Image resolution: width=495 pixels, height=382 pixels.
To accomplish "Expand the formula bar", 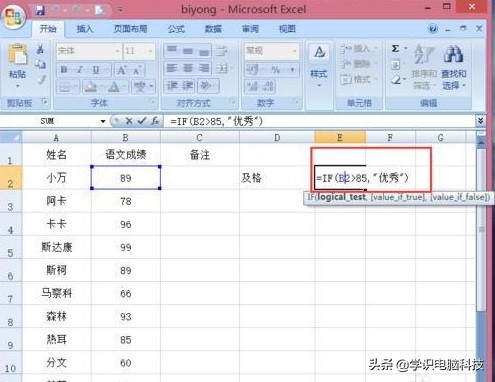I will tap(480, 121).
